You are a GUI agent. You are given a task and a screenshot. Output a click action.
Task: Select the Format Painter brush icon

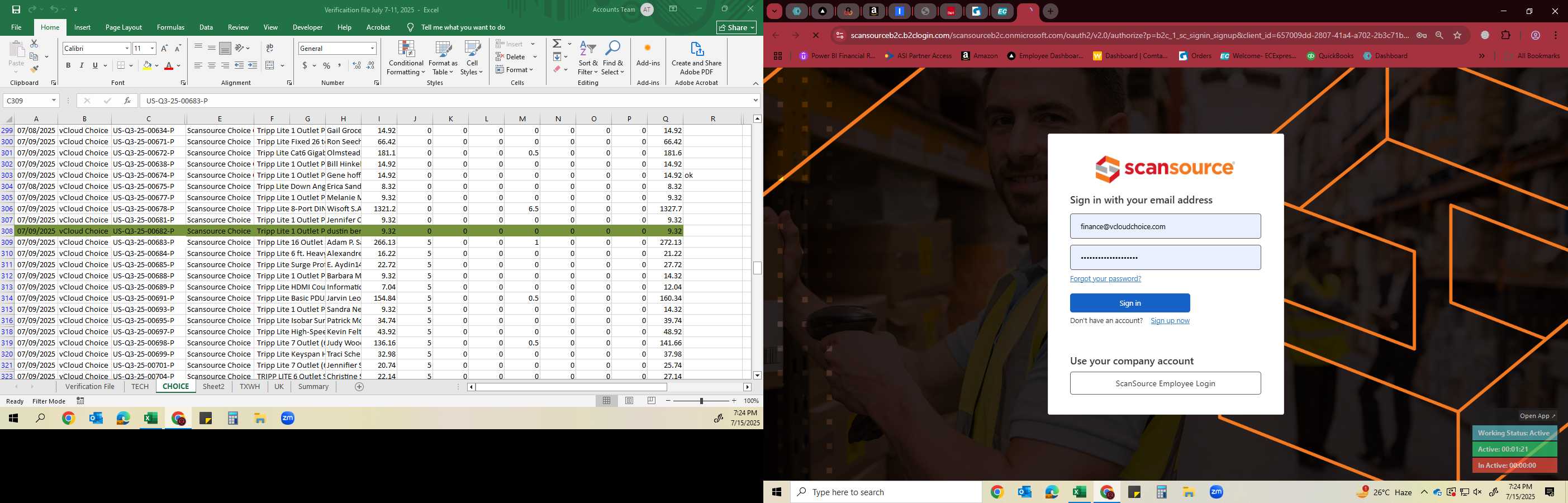click(34, 69)
